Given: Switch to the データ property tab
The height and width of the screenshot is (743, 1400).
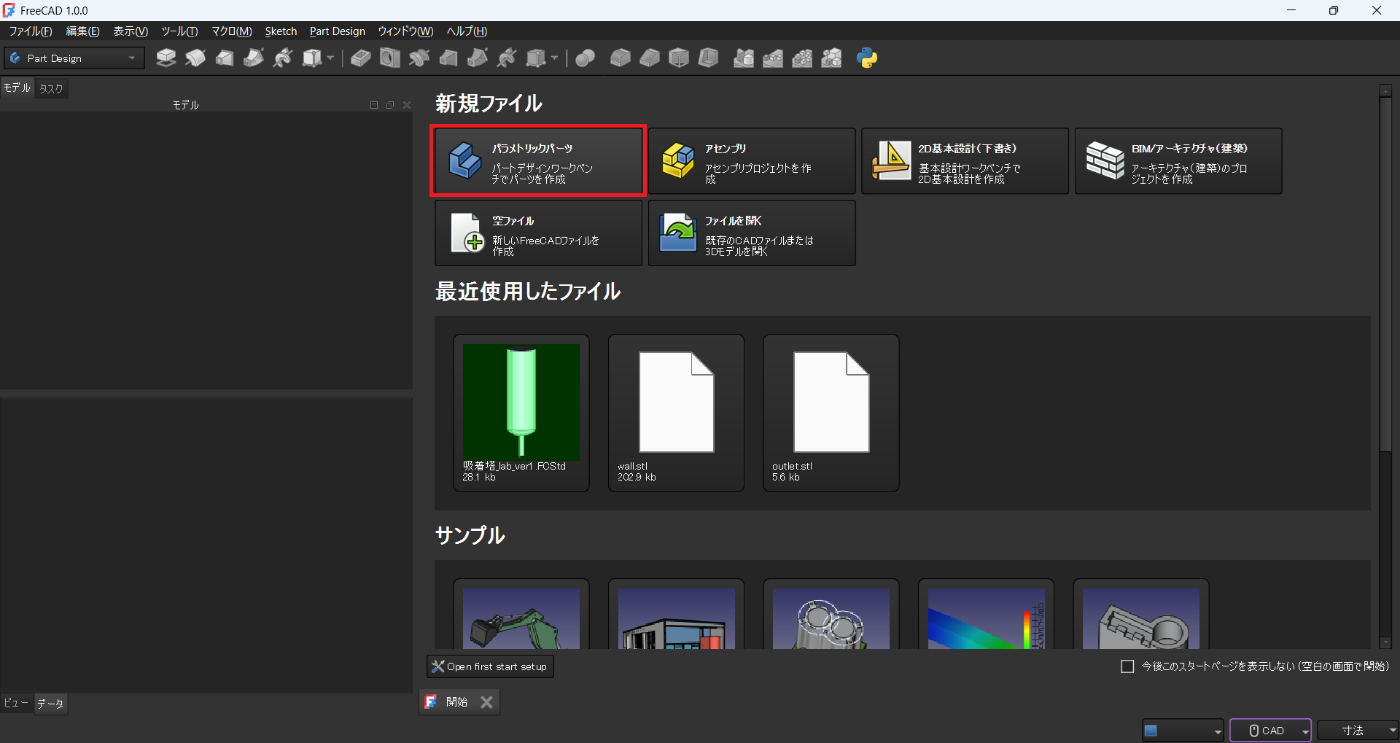Looking at the screenshot, I should [x=50, y=704].
